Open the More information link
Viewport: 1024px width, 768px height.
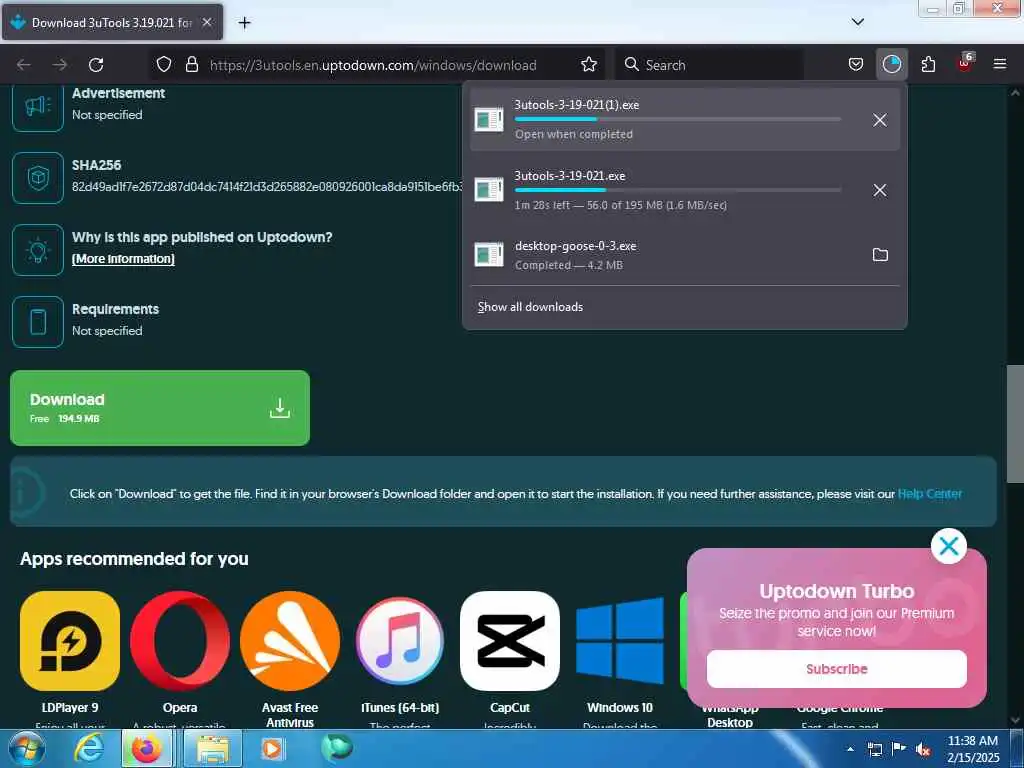[x=123, y=259]
